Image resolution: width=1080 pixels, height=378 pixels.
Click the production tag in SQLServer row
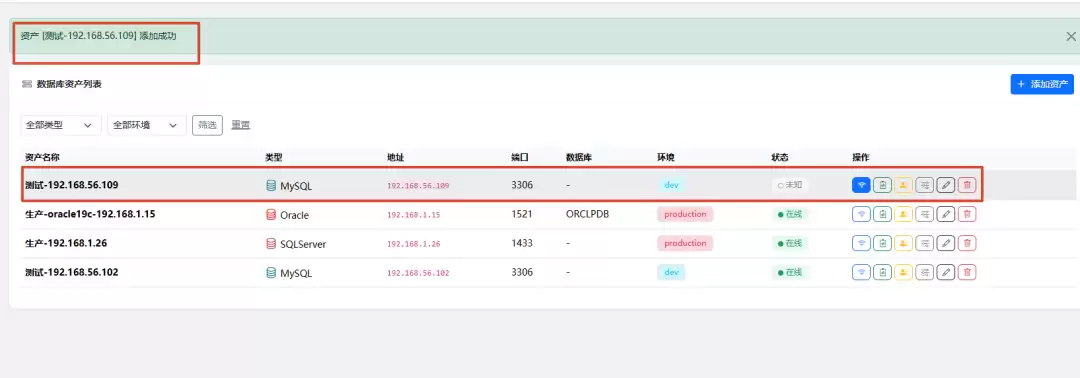click(685, 243)
